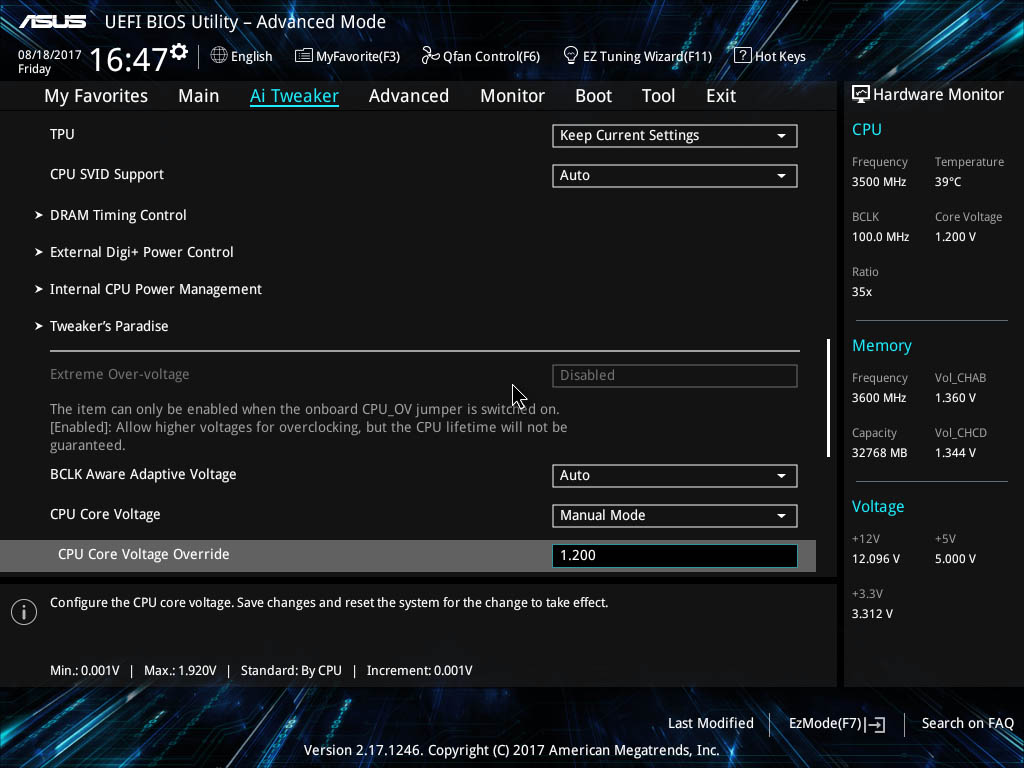
Task: Click the settings list vertical scrollbar
Action: click(x=828, y=398)
